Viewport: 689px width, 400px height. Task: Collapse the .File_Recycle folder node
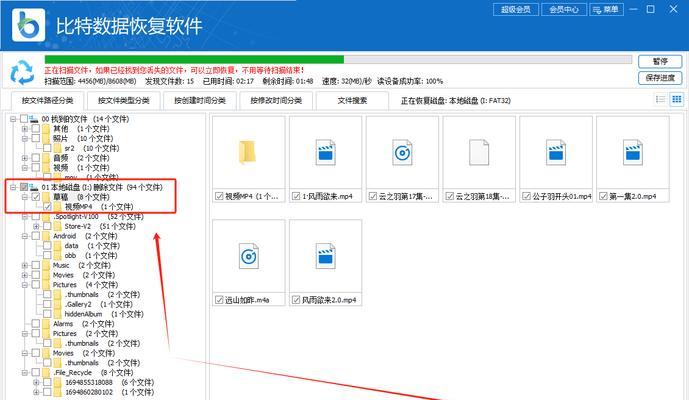point(25,373)
